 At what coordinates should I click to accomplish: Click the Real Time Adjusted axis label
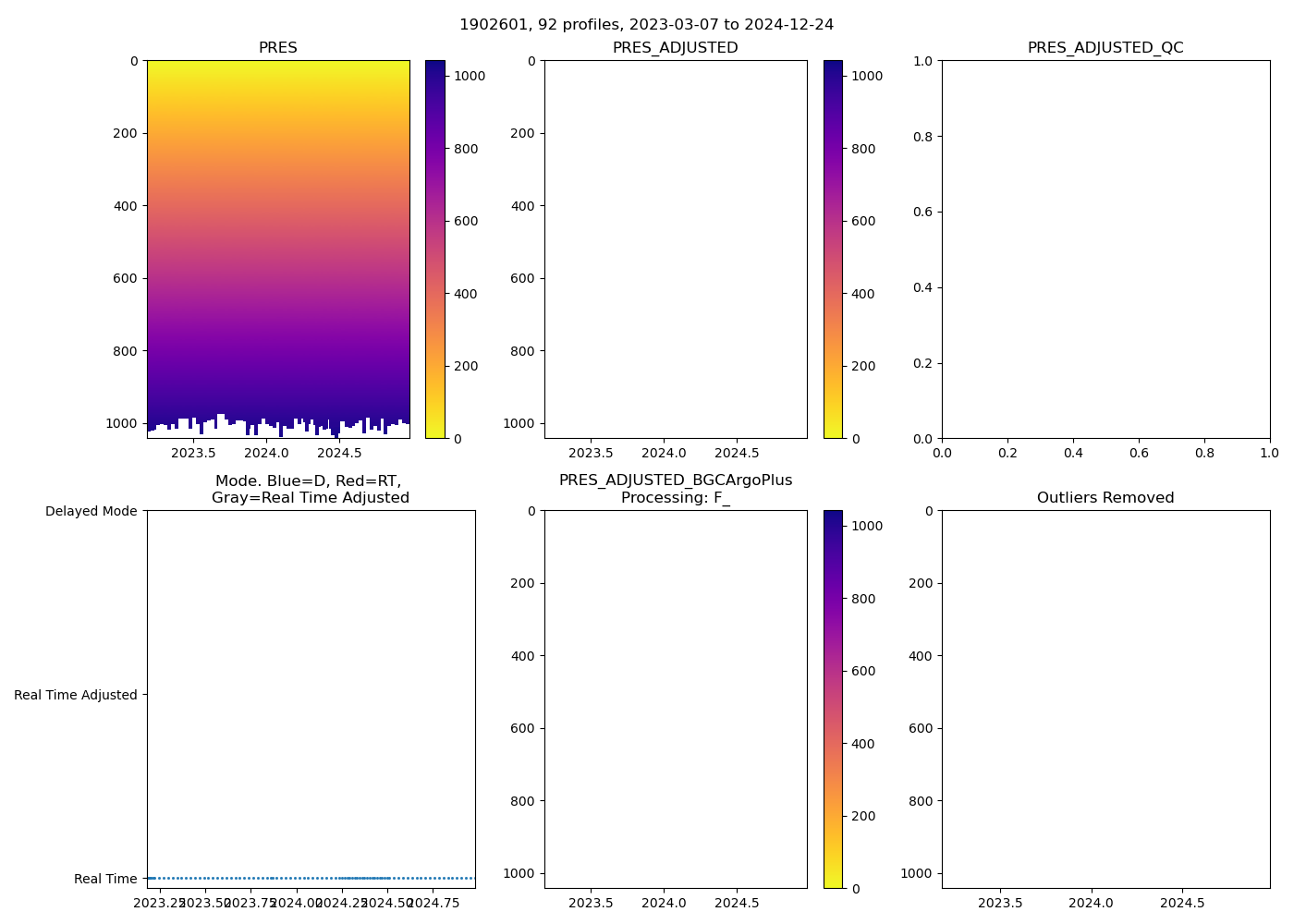click(76, 695)
